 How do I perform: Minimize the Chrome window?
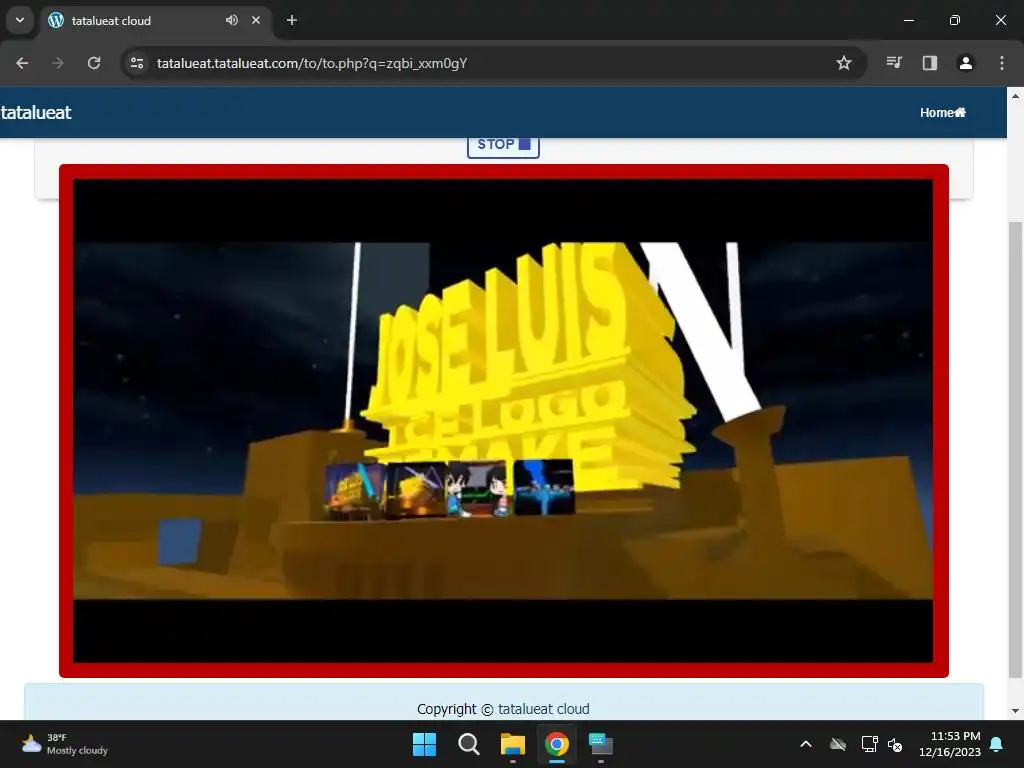click(908, 20)
